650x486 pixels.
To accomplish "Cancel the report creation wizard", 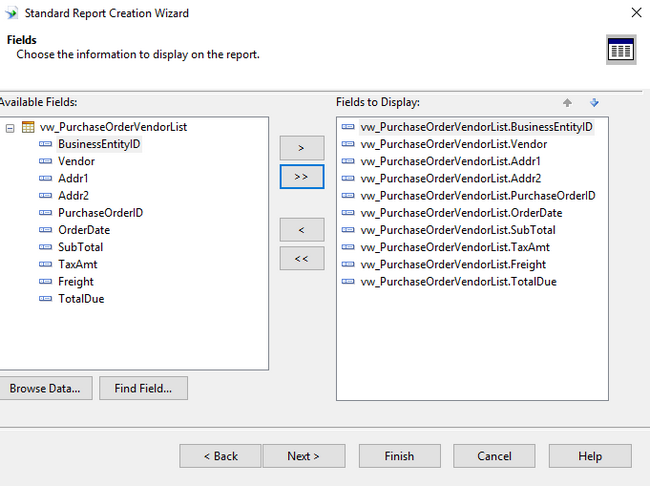I will 494,456.
